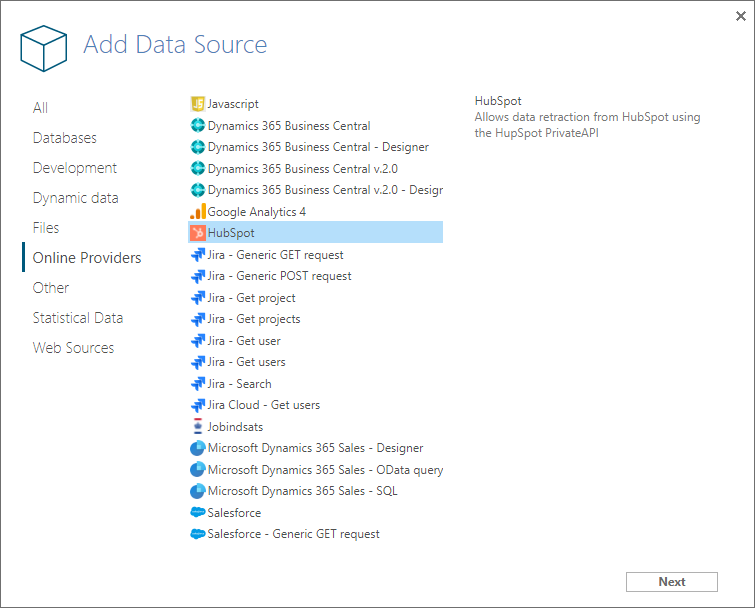Switch to the Files category
755x608 pixels.
click(x=46, y=228)
